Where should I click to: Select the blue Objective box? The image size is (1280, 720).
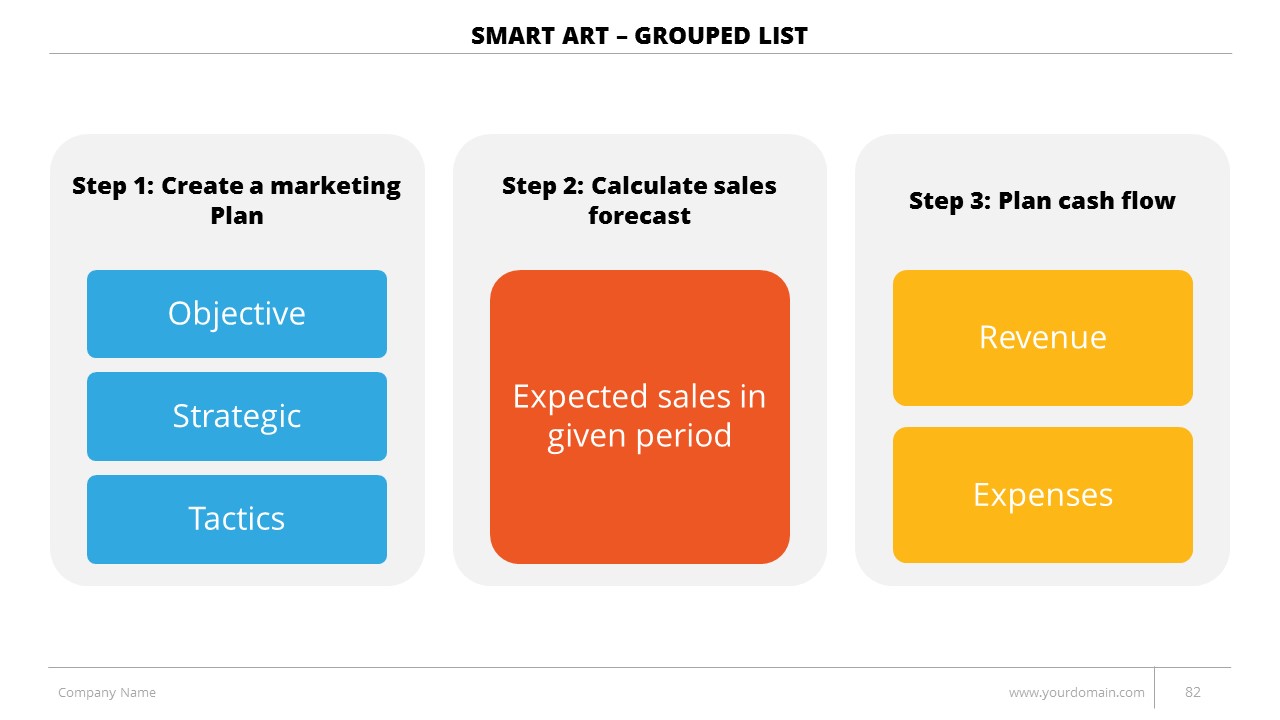click(237, 314)
